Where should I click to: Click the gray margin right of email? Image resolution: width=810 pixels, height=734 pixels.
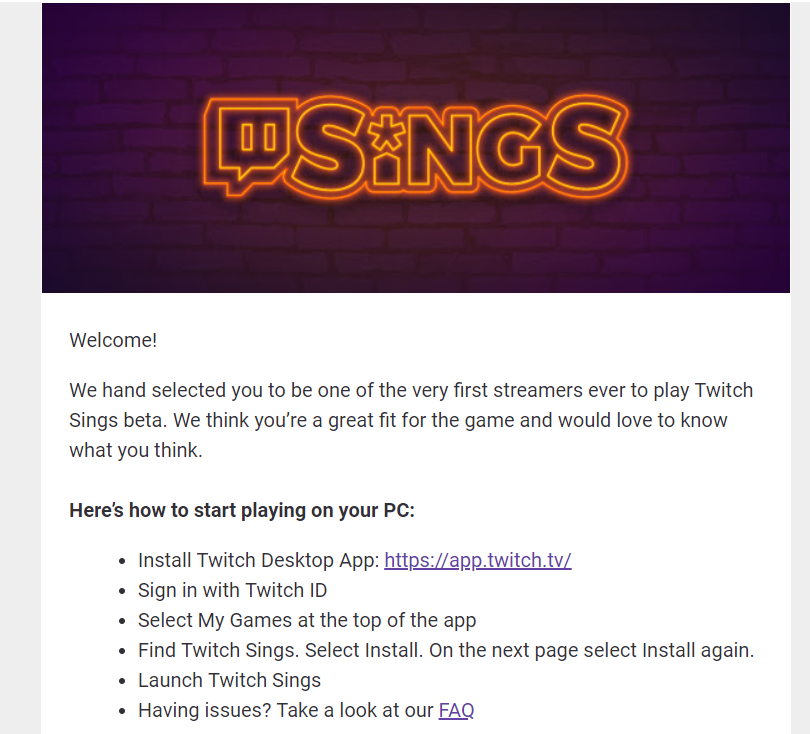point(799,400)
